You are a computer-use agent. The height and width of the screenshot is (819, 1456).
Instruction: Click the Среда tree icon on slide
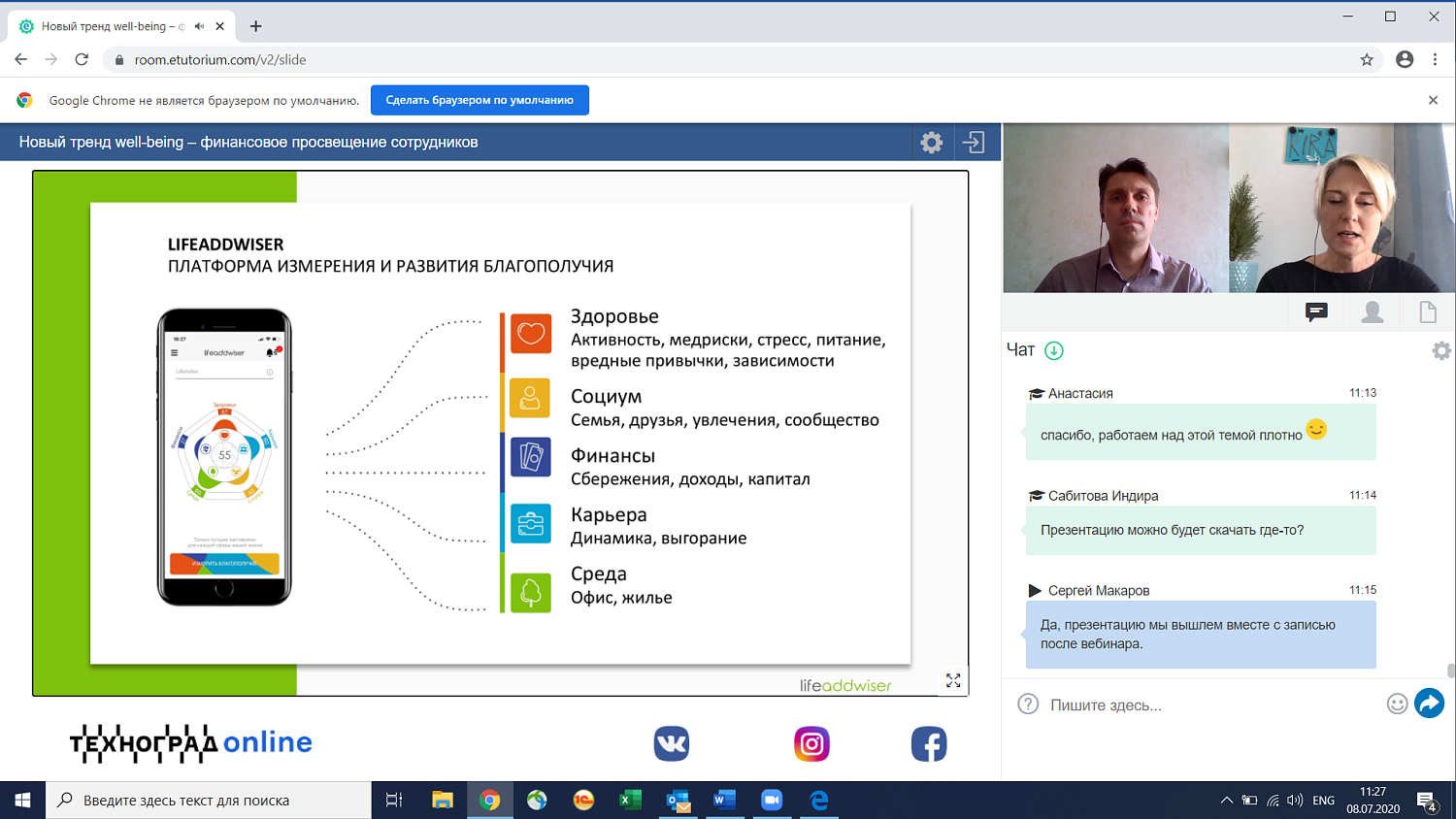tap(531, 592)
